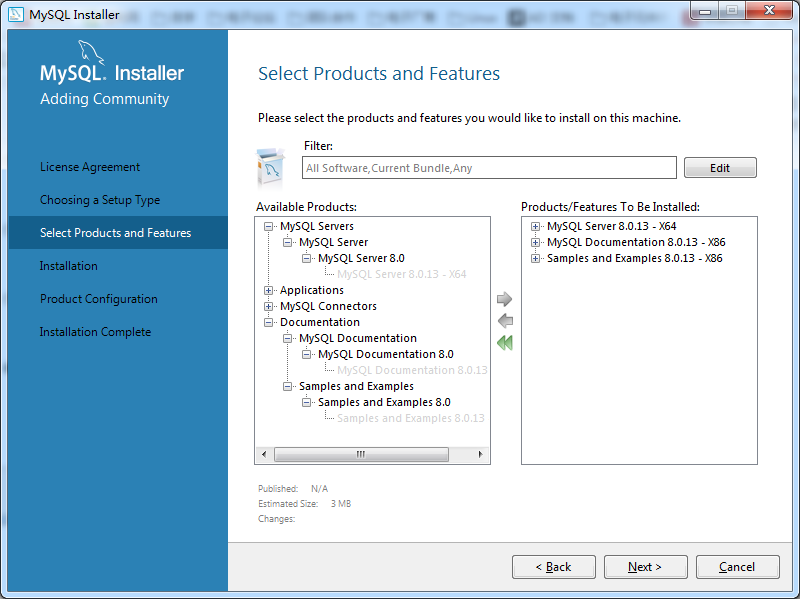
Task: Collapse the Samples and Examples 8.0 node
Action: pyautogui.click(x=306, y=403)
